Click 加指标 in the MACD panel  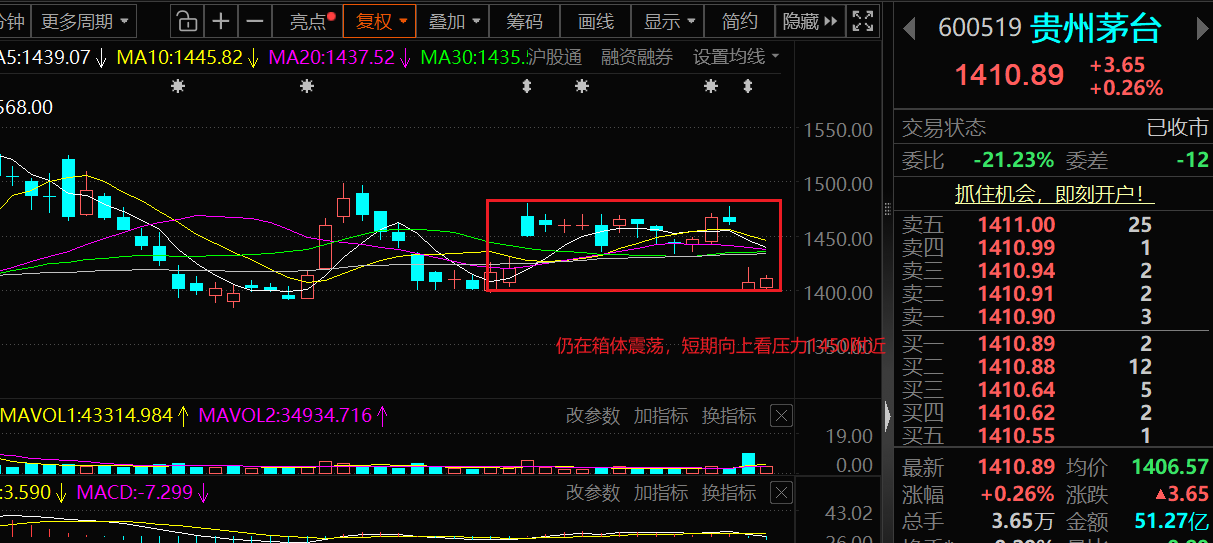[661, 493]
